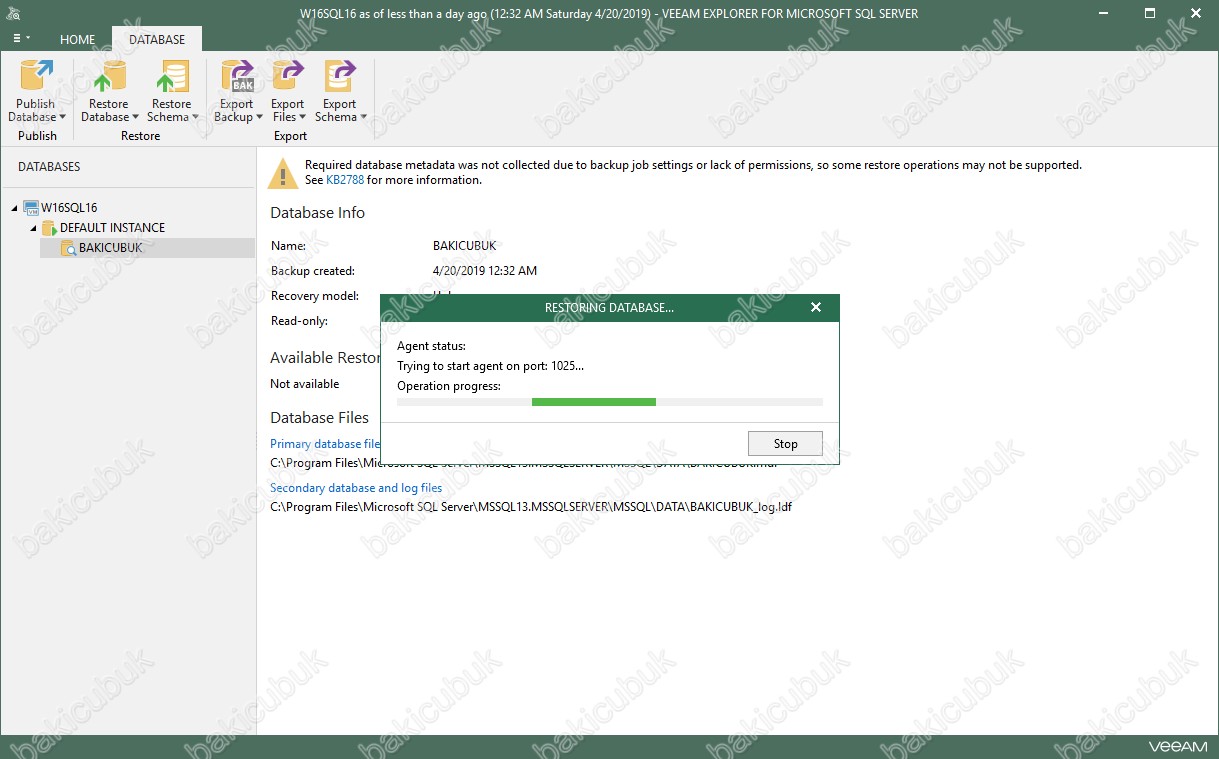Click the yellow warning triangle icon
The height and width of the screenshot is (759, 1219).
click(283, 173)
